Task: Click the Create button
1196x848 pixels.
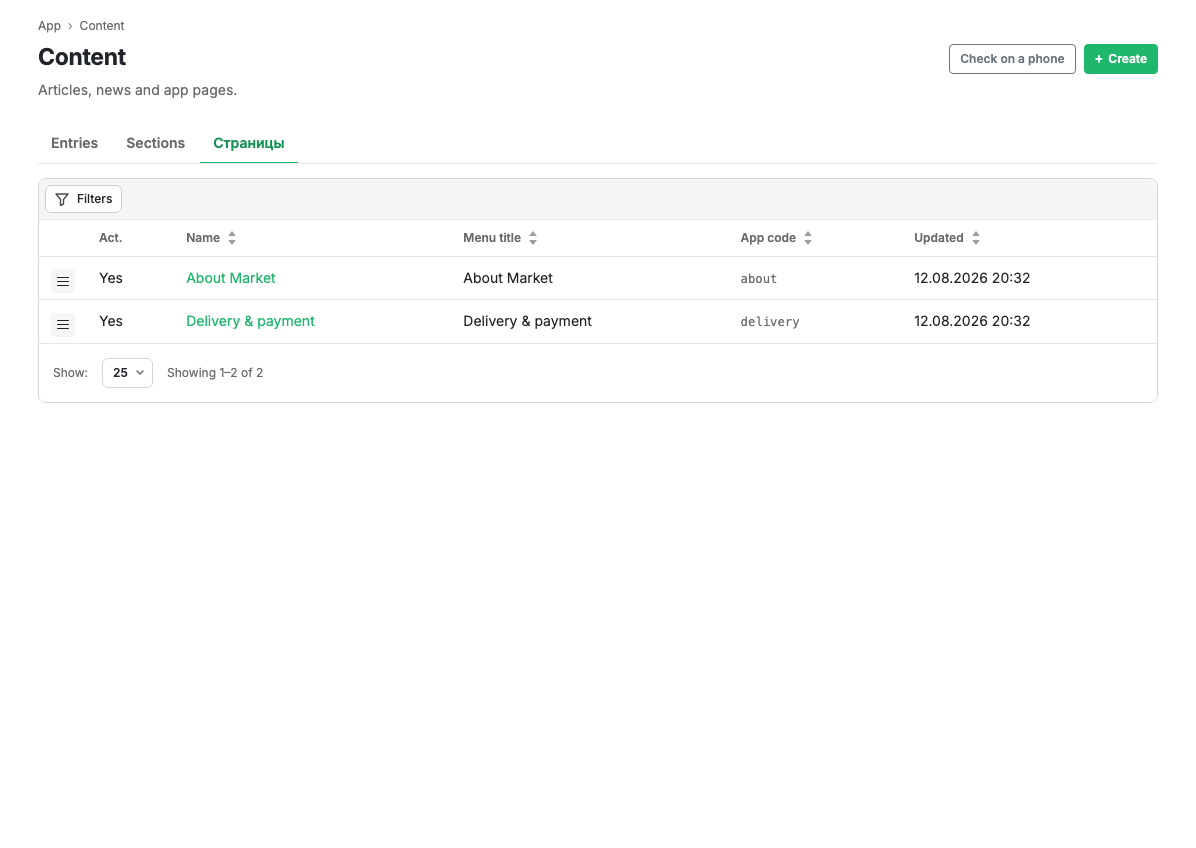Action: [1120, 59]
